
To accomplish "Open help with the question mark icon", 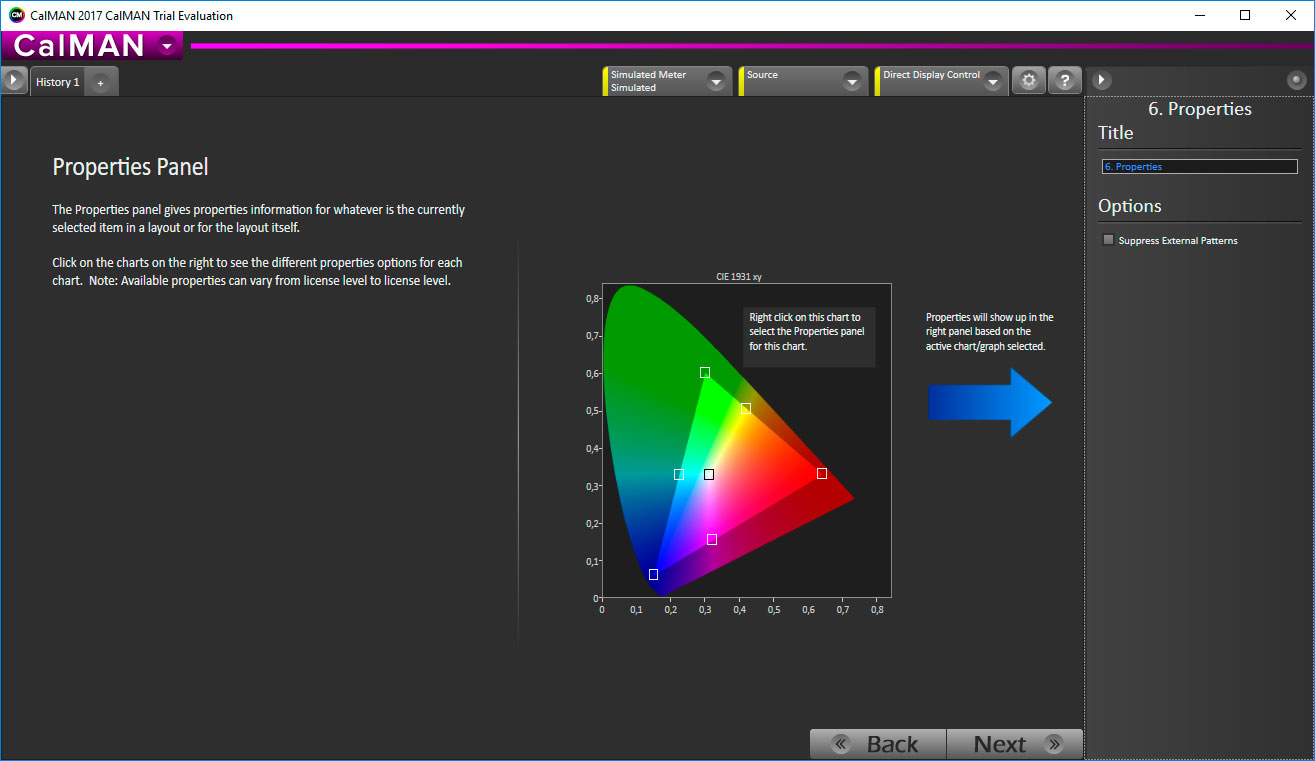I will point(1065,81).
